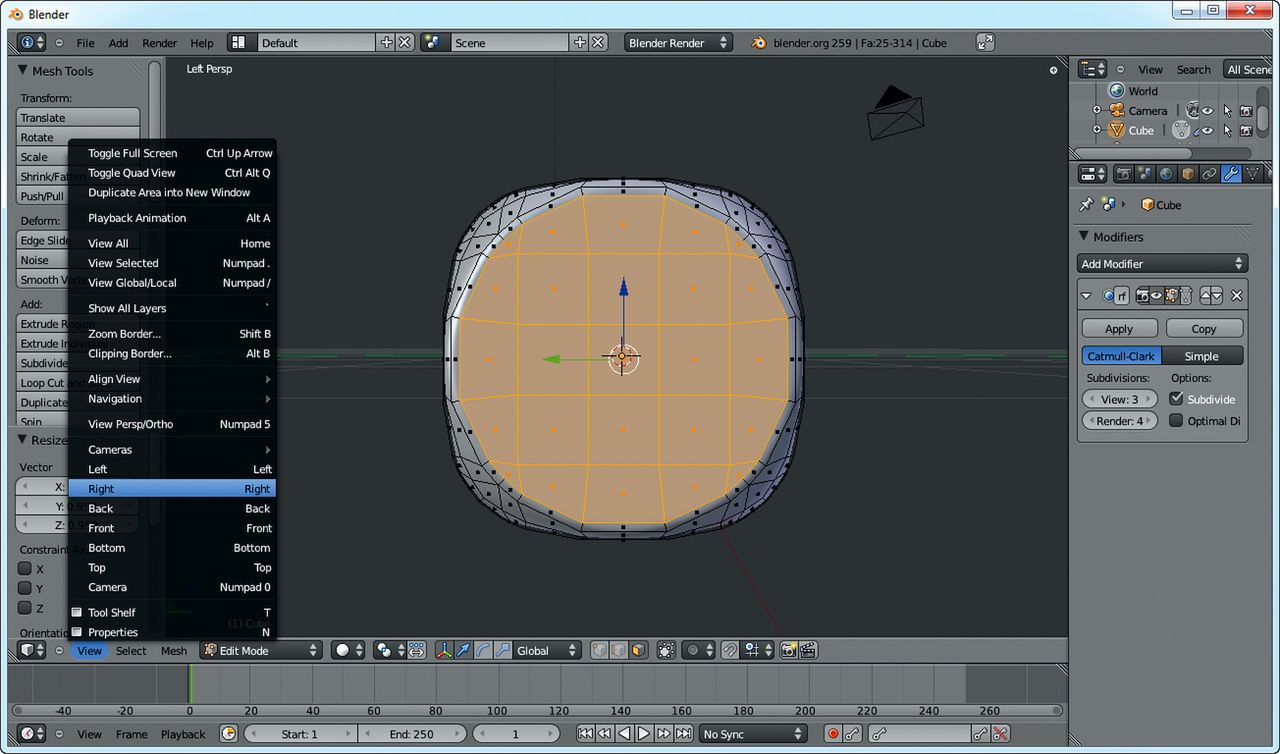Select the scale manipulator icon
The image size is (1280, 754).
503,650
